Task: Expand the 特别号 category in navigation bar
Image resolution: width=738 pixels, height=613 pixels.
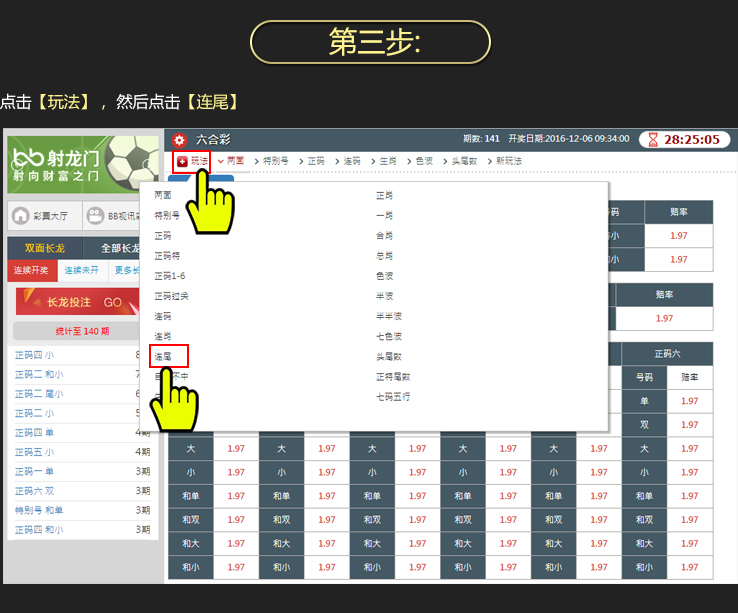Action: click(x=271, y=161)
